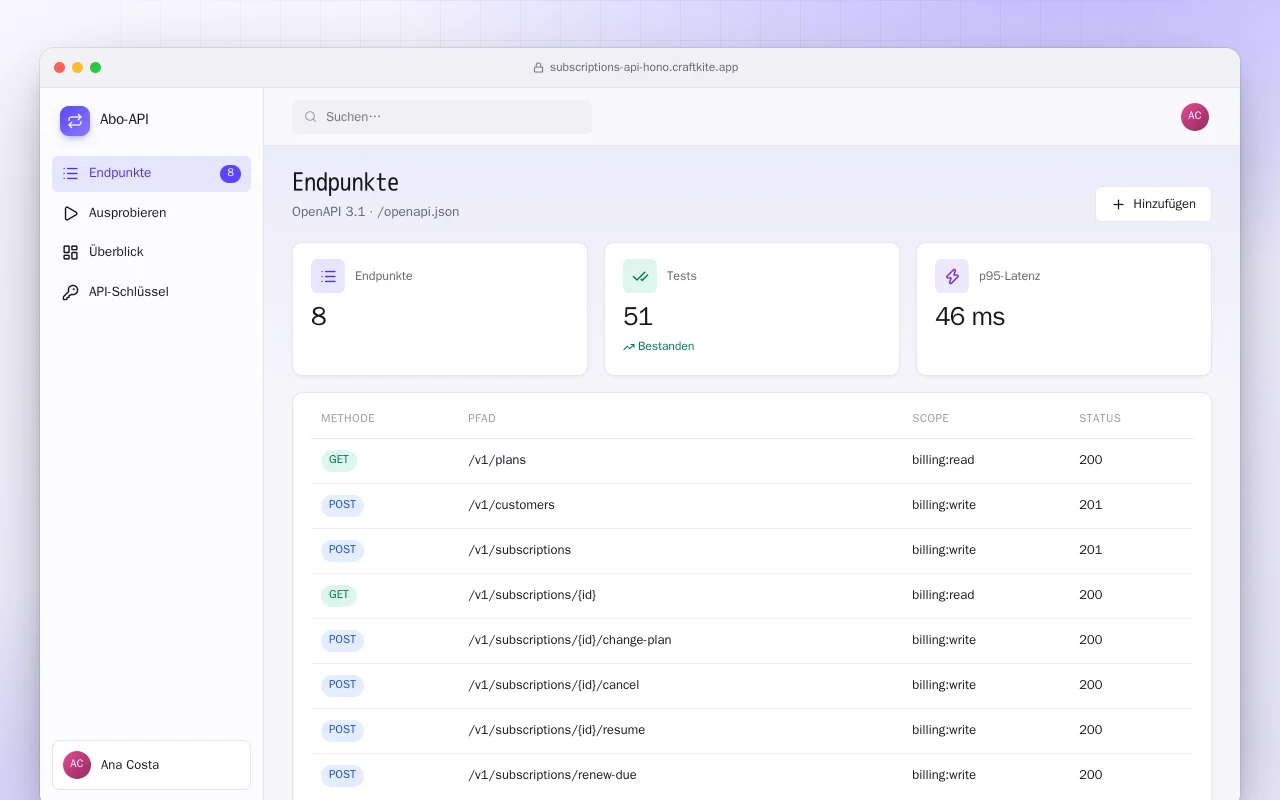This screenshot has width=1280, height=800.
Task: Click the p95-Latenz lightning icon
Action: pos(952,276)
